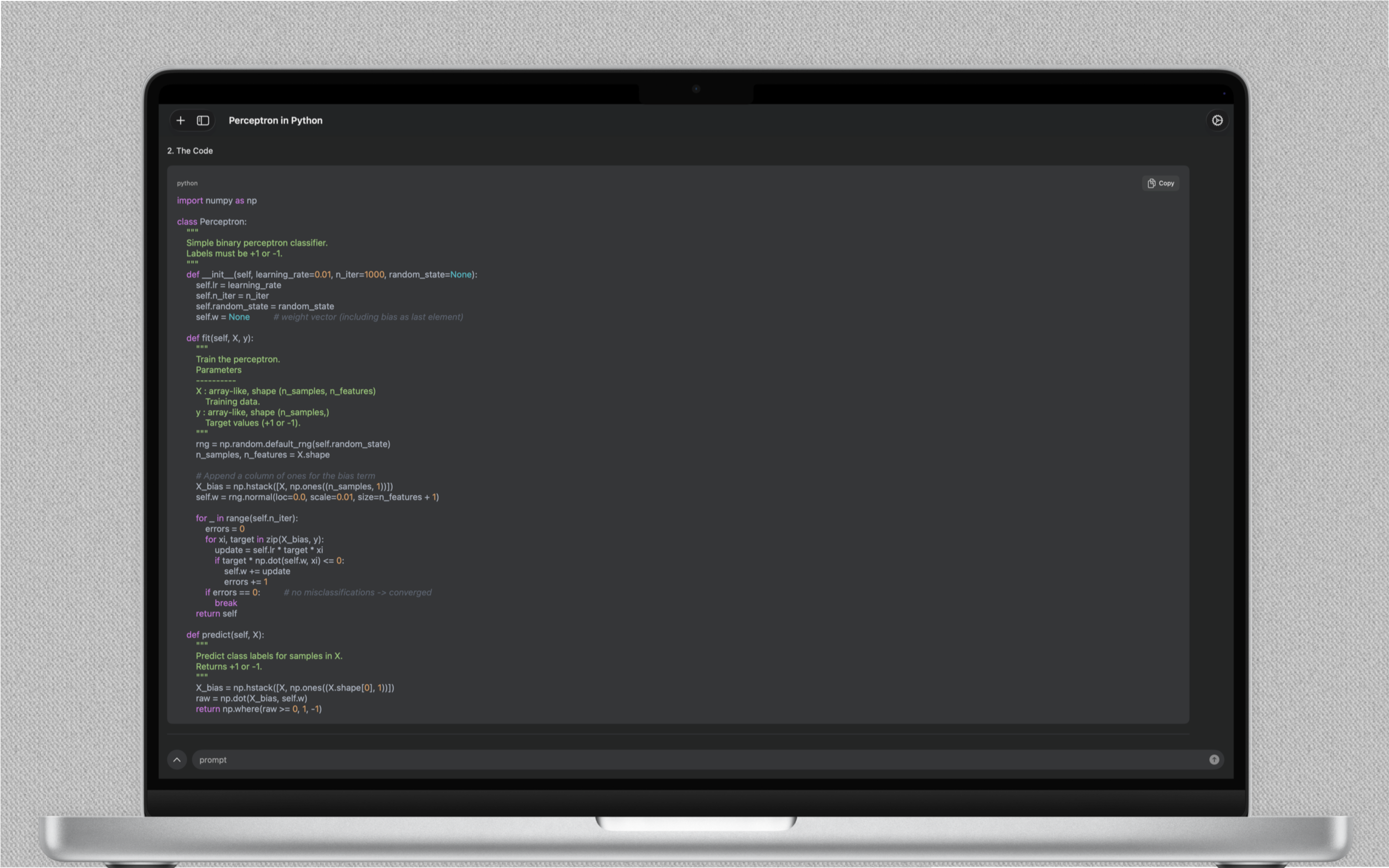Screen dimensions: 1389x868
Task: Click the 'class Perceptron:' line
Action: coord(212,222)
